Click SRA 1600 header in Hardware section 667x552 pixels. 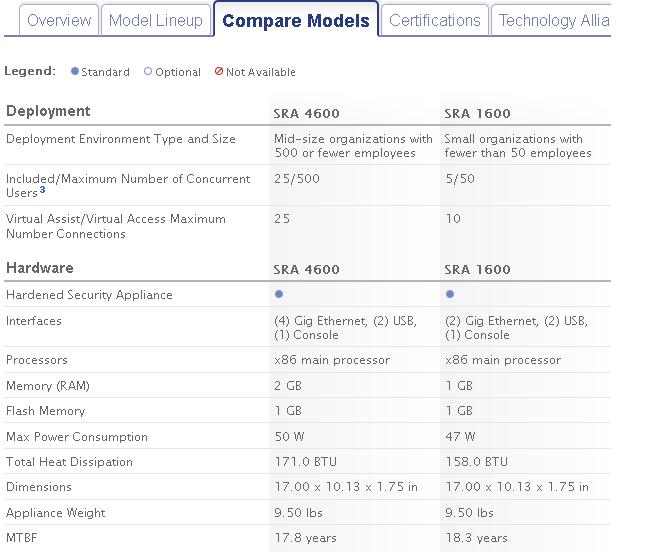coord(477,270)
